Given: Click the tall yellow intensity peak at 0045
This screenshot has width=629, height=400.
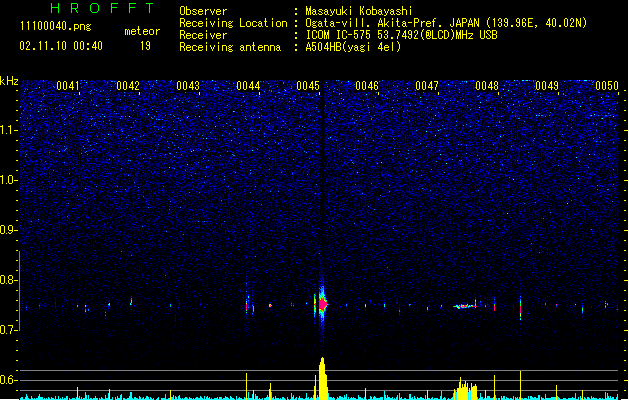Looking at the screenshot, I should (322, 378).
